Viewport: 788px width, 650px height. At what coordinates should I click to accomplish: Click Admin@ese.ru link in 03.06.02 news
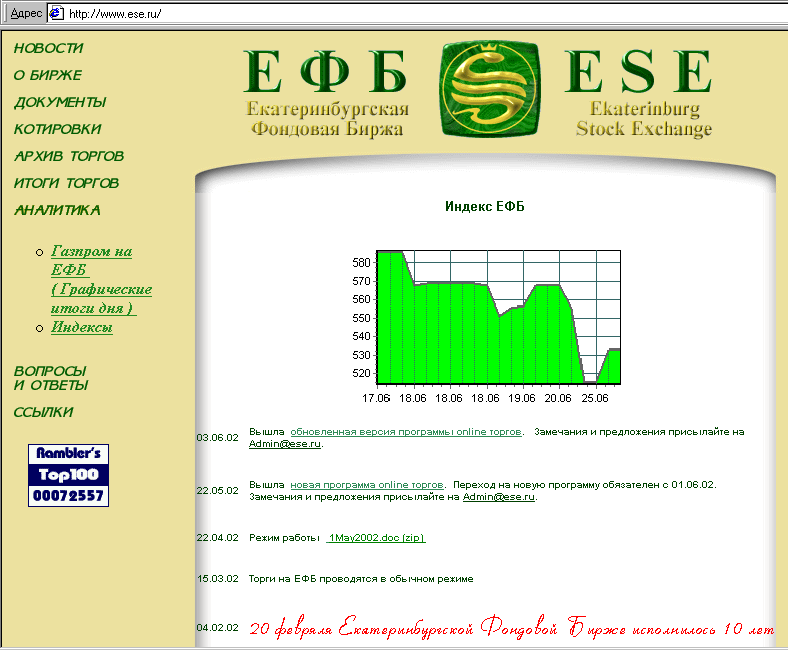[x=284, y=444]
